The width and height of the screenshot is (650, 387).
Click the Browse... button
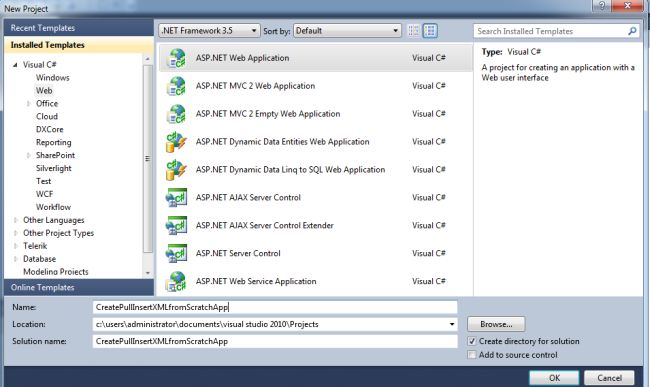point(496,324)
